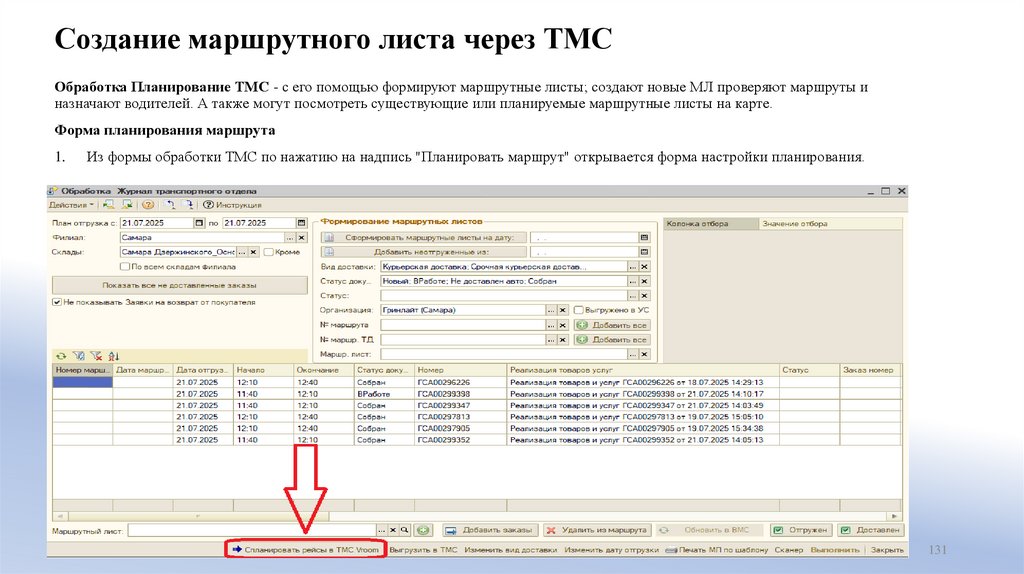Screen dimensions: 1024x574
Task: Uncheck Не показывать Заявки на возврат
Action: tap(57, 302)
